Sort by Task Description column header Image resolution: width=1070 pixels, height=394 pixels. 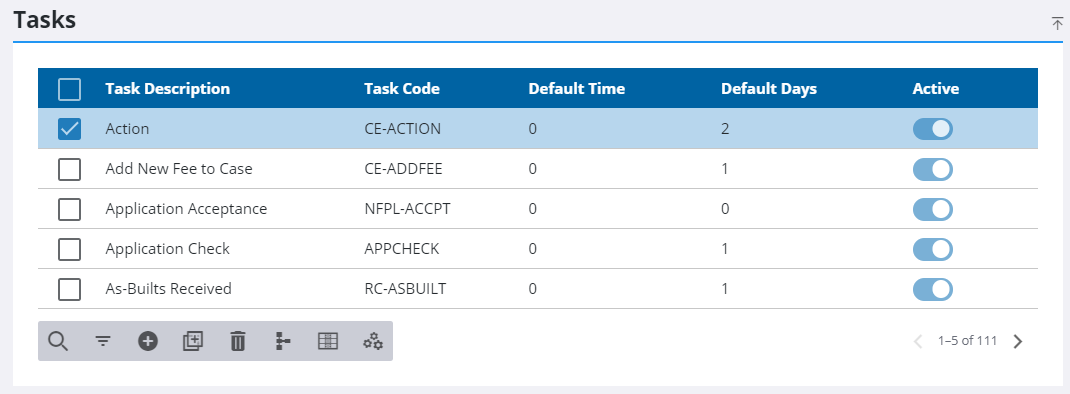[168, 89]
